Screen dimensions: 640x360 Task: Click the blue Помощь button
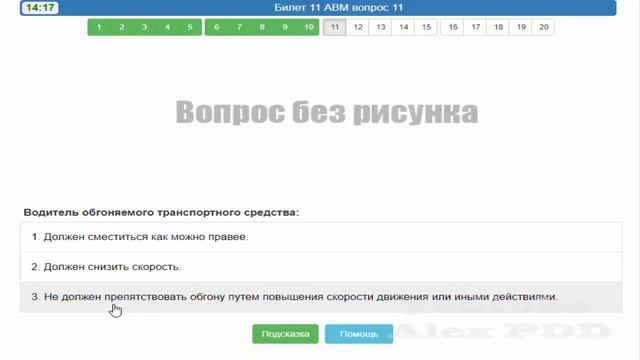[x=359, y=334]
